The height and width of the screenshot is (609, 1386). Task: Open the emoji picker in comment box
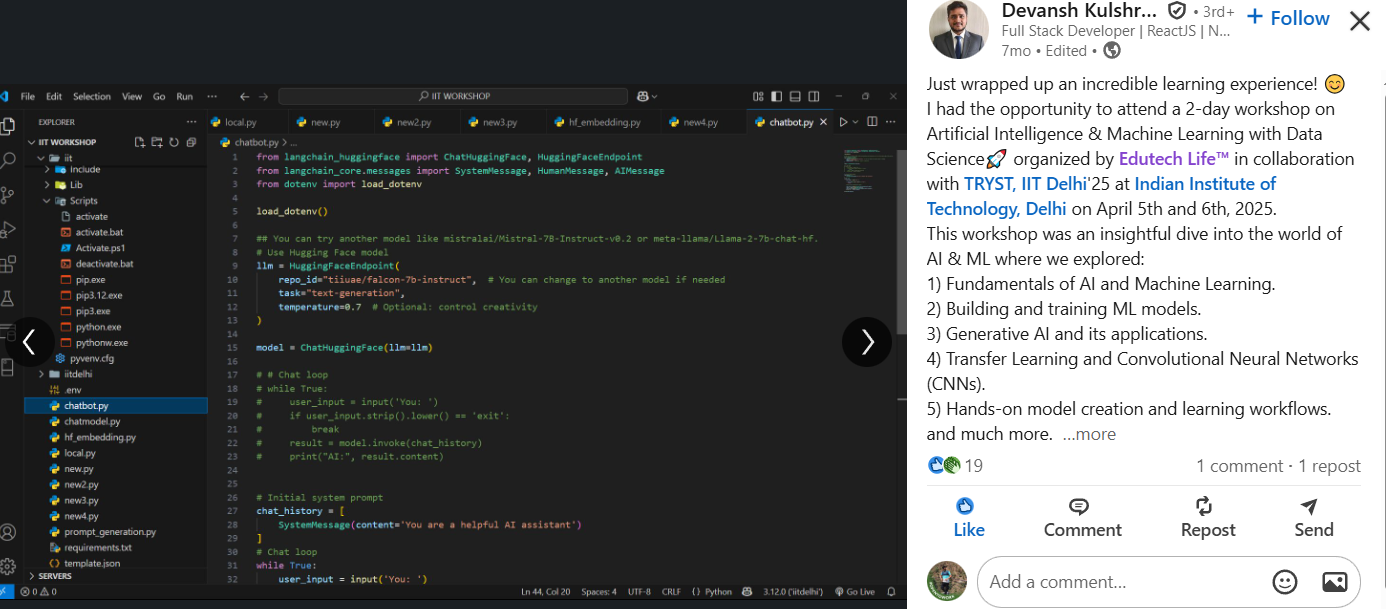click(1284, 582)
